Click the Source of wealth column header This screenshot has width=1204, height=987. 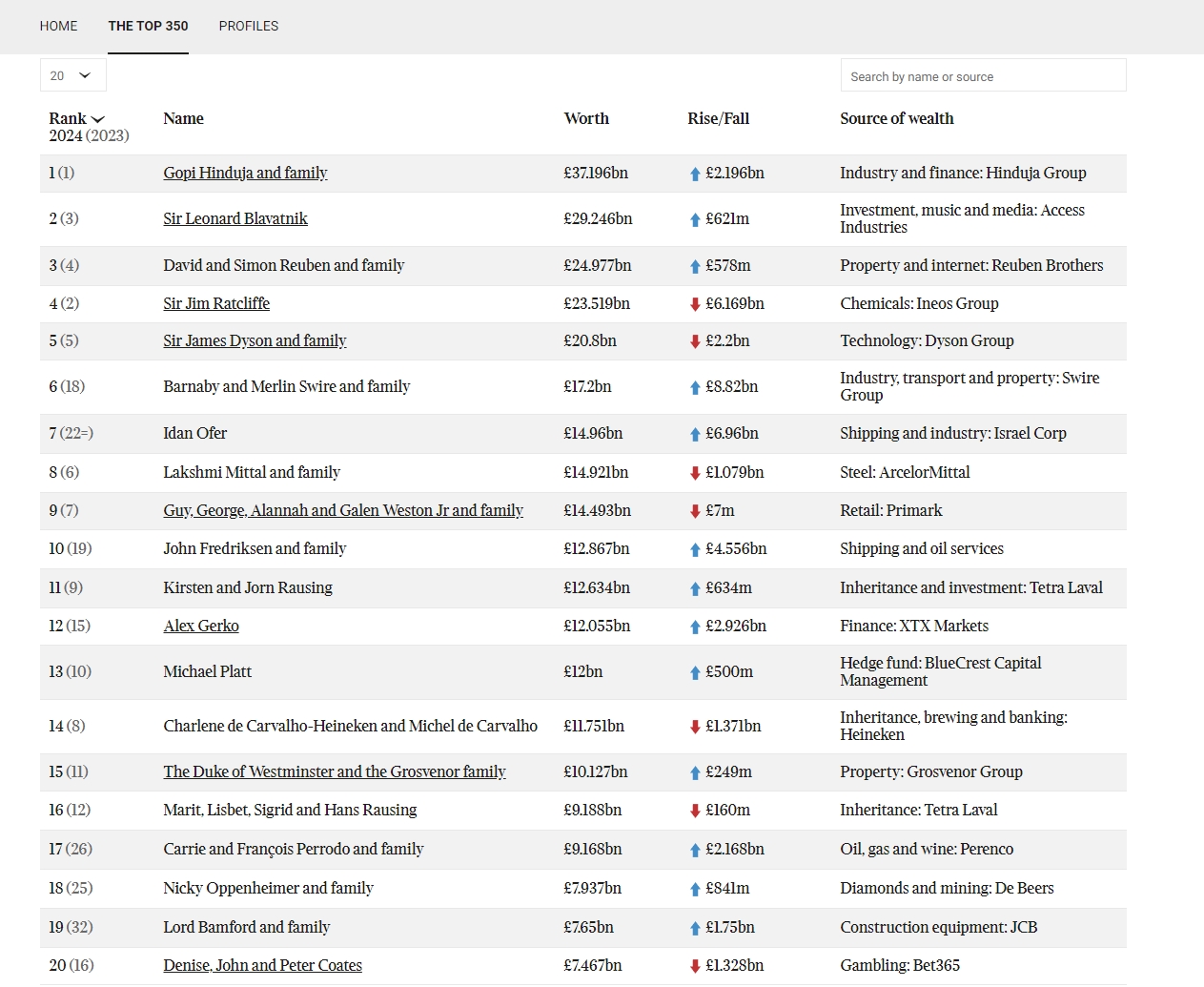pyautogui.click(x=896, y=118)
